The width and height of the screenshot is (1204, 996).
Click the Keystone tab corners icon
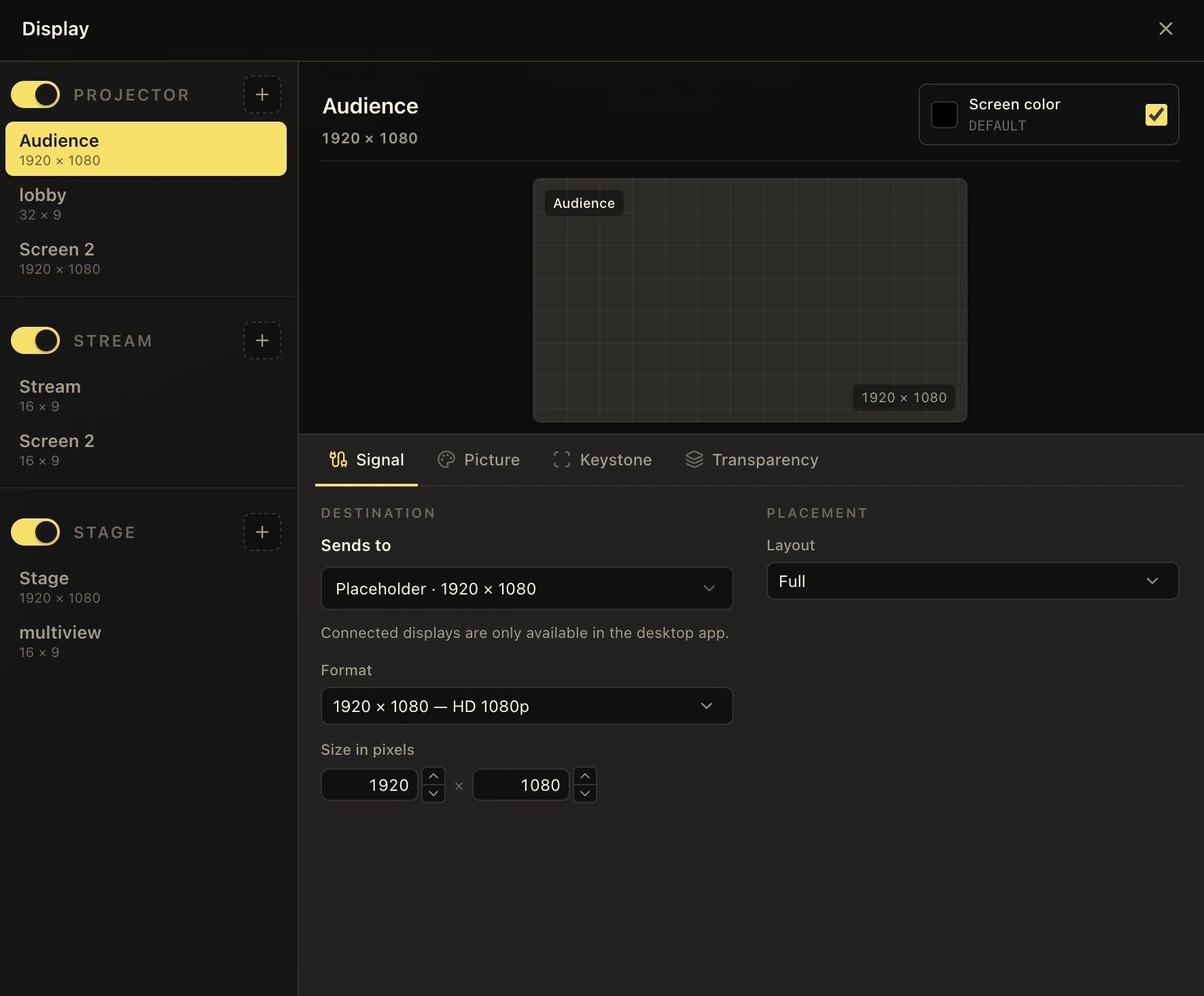click(x=562, y=460)
